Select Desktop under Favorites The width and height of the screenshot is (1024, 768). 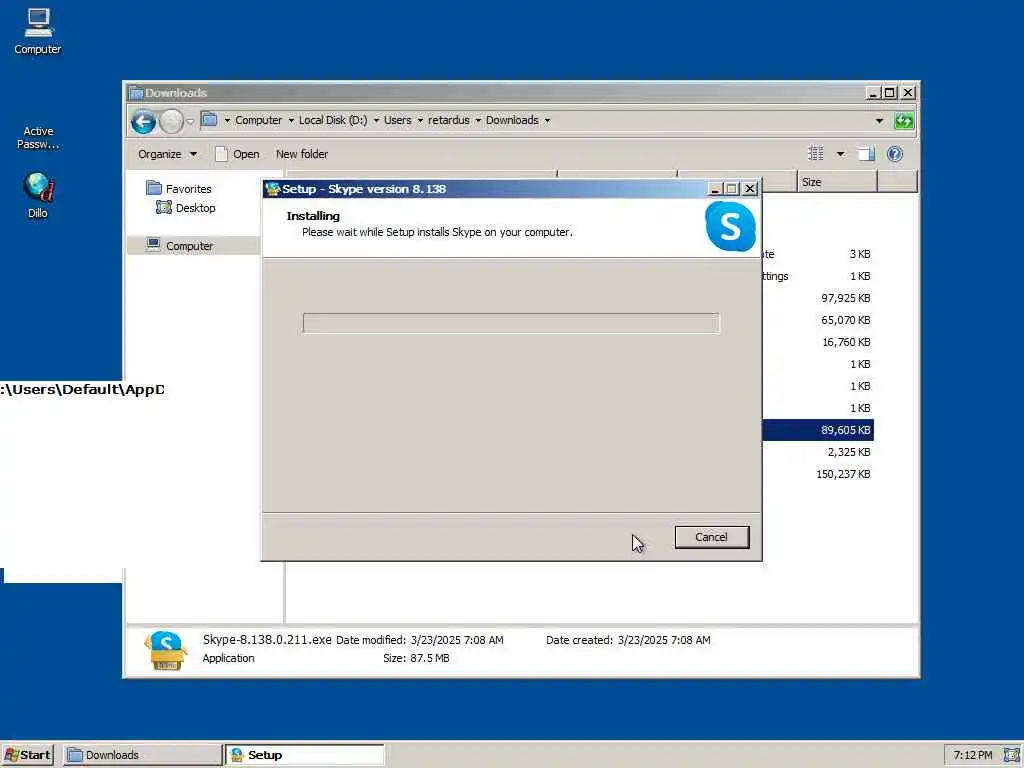click(195, 208)
